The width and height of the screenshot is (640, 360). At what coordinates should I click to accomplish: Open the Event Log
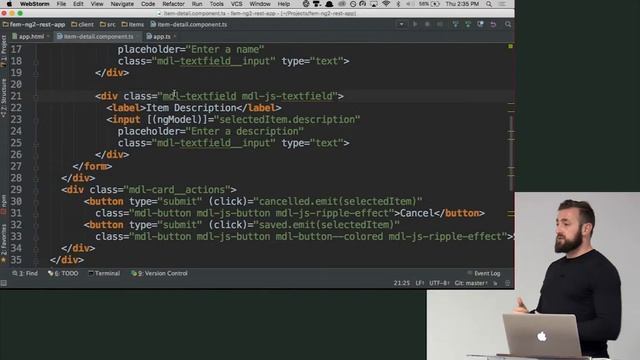pos(484,273)
